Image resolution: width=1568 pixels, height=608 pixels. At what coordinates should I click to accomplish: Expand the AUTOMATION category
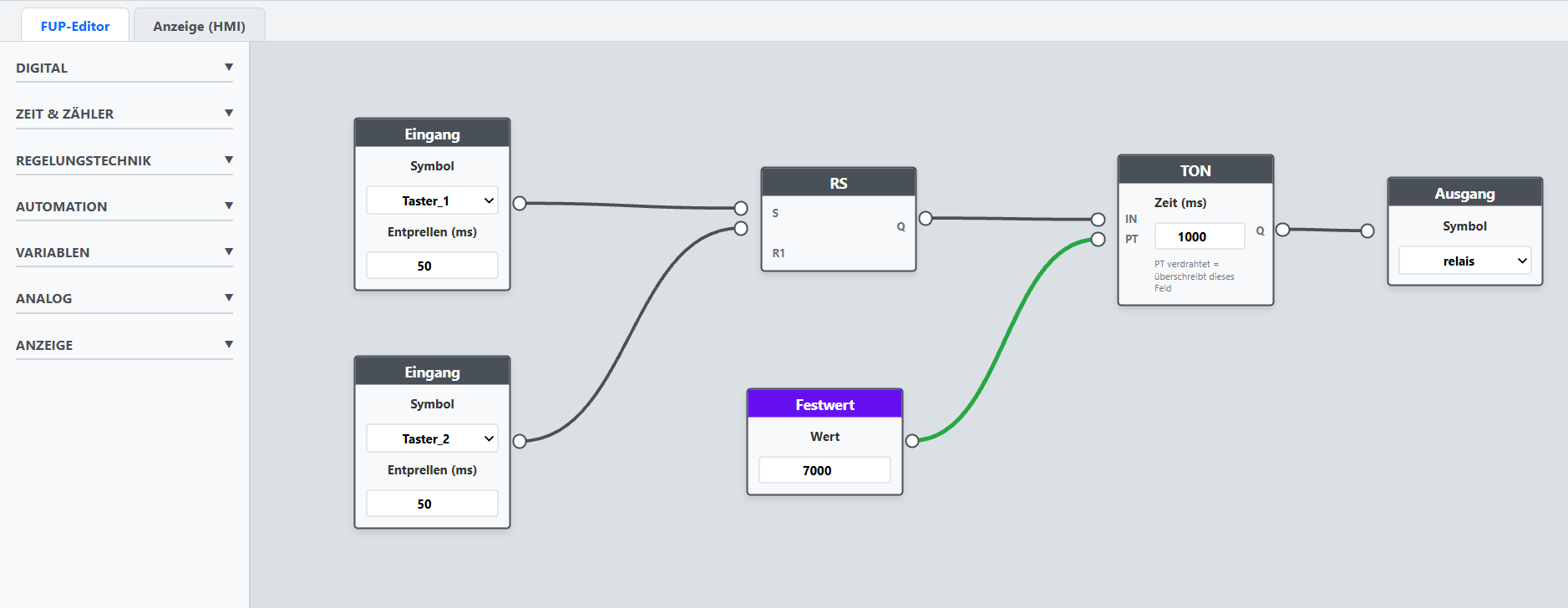pos(124,206)
